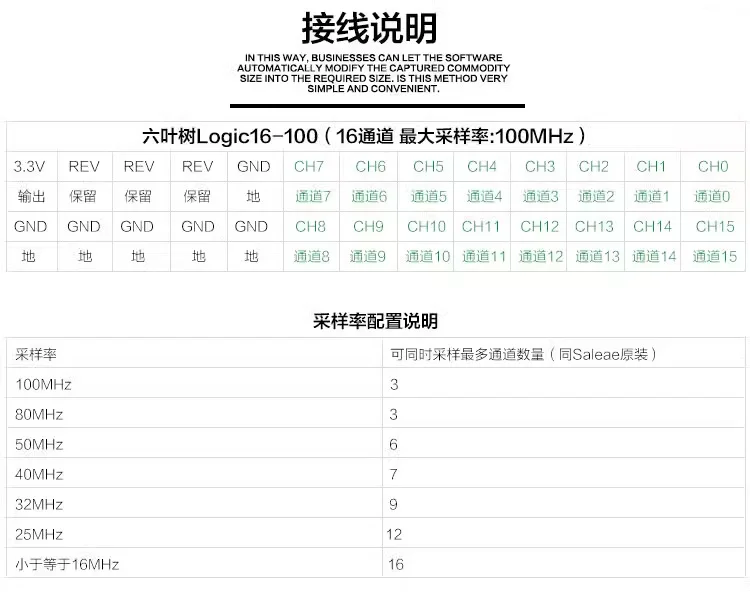
Task: Click channel count '3' in 100MHz row
Action: click(x=394, y=385)
